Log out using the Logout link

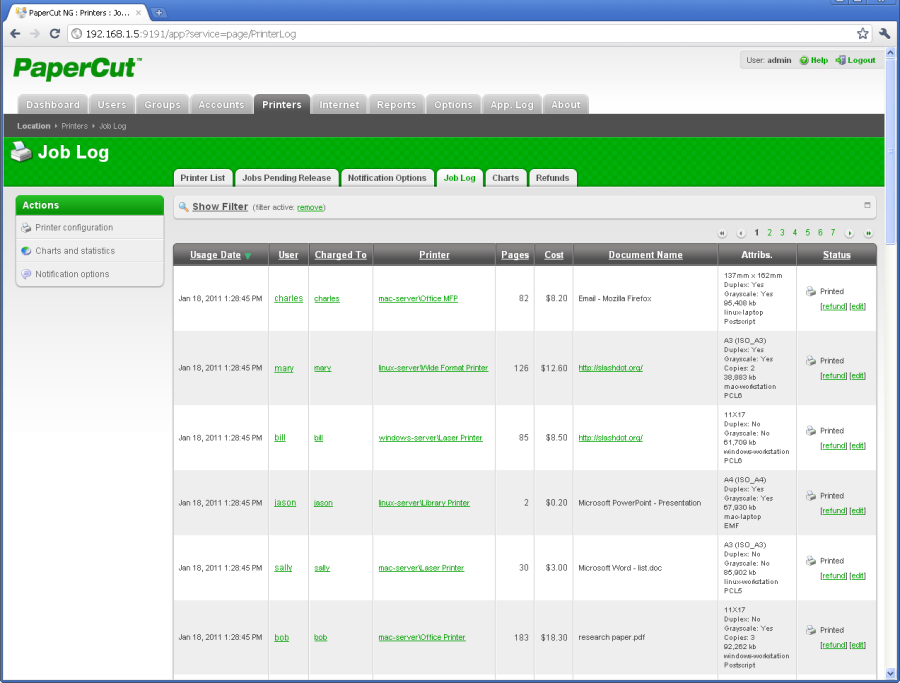[860, 60]
